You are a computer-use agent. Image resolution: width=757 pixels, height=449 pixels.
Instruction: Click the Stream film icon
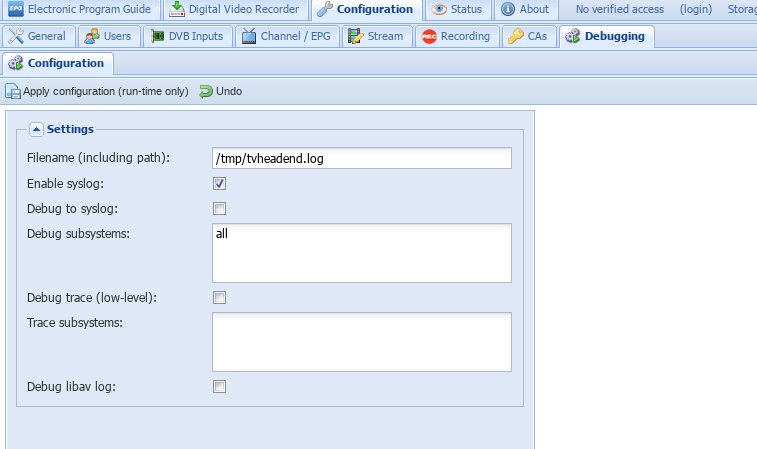tap(356, 37)
